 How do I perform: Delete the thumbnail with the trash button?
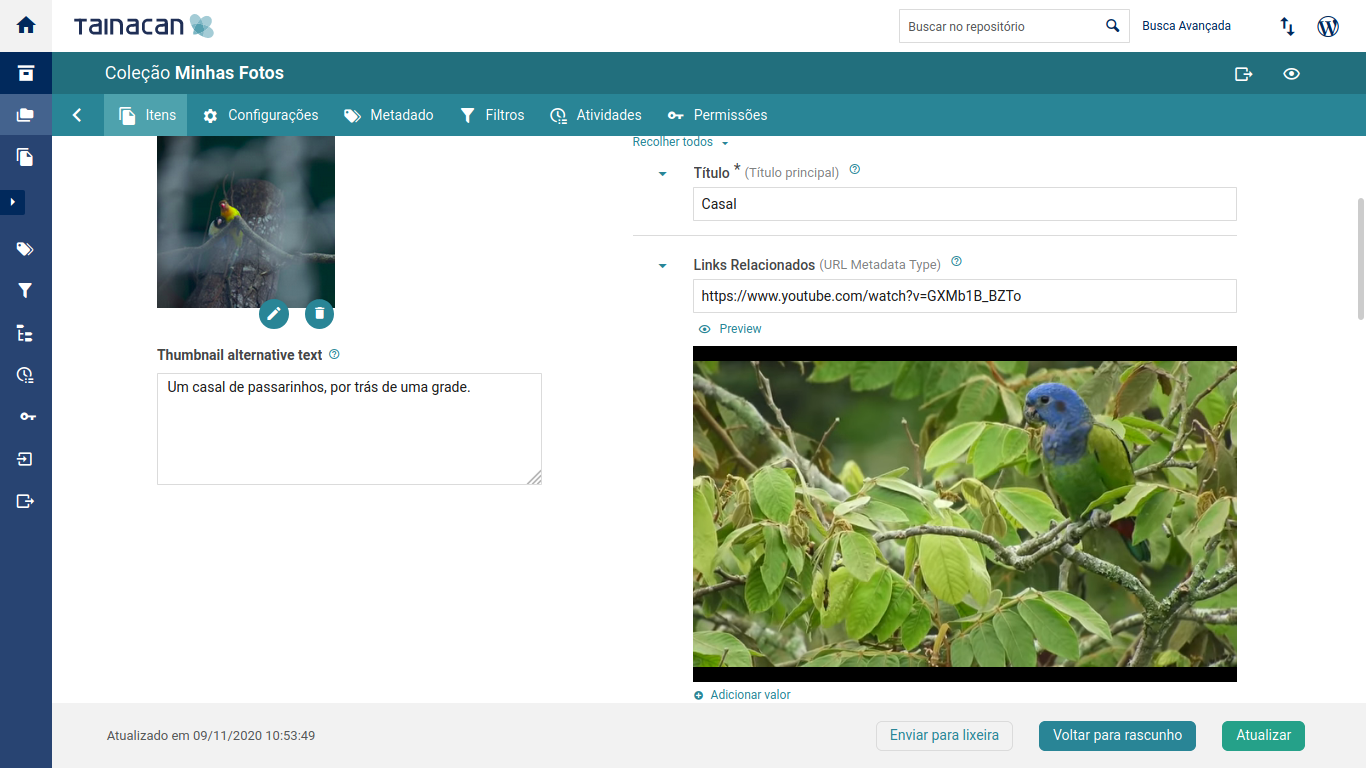point(319,314)
